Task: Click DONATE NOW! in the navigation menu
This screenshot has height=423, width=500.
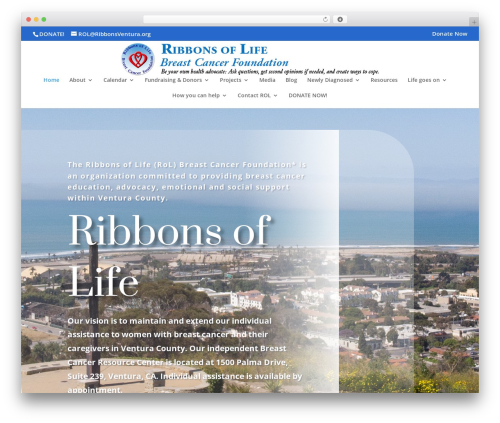Action: pyautogui.click(x=308, y=95)
